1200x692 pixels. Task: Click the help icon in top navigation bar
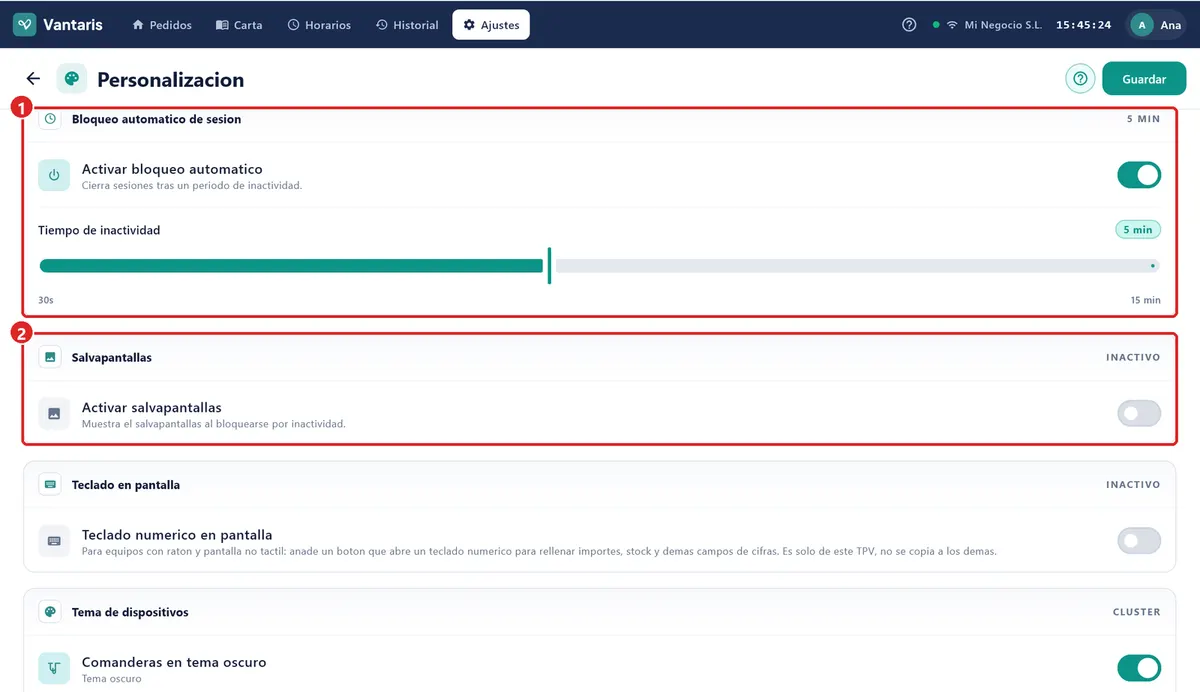pos(909,25)
